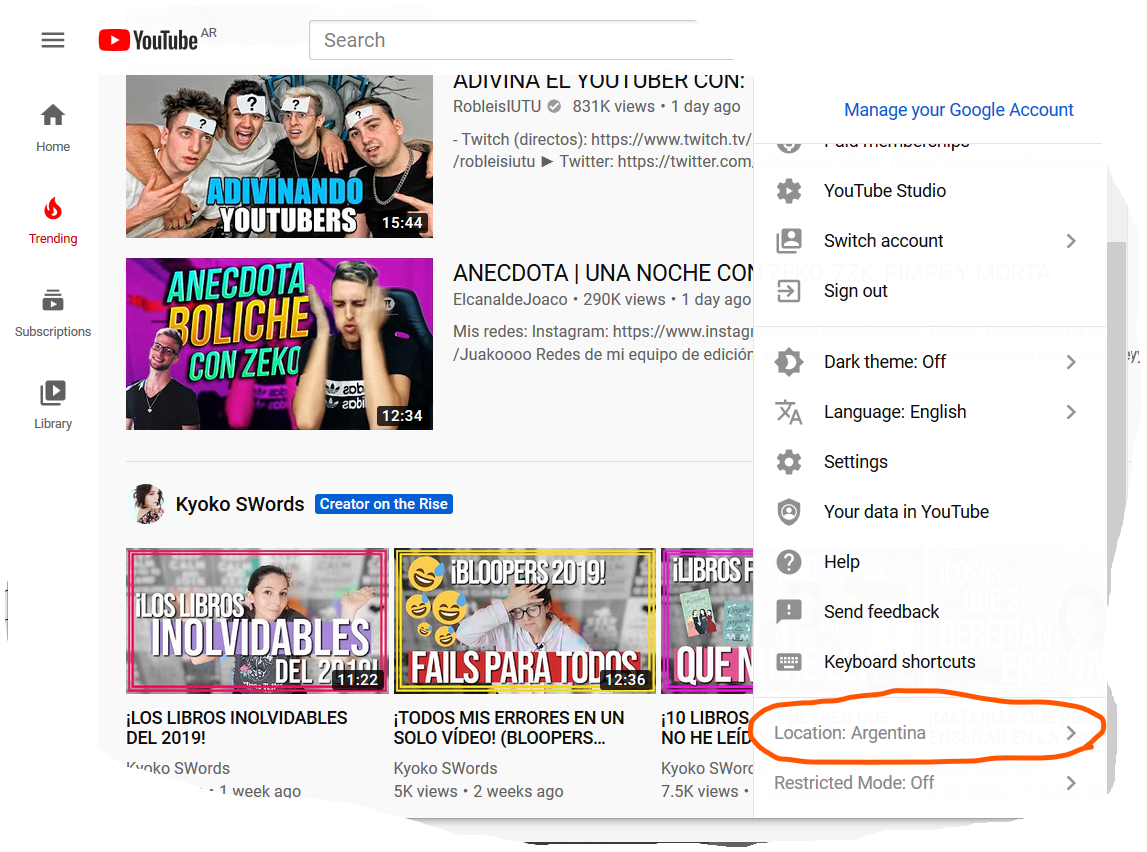Click the 15:44 duration badge
The height and width of the screenshot is (852, 1147).
coord(402,223)
